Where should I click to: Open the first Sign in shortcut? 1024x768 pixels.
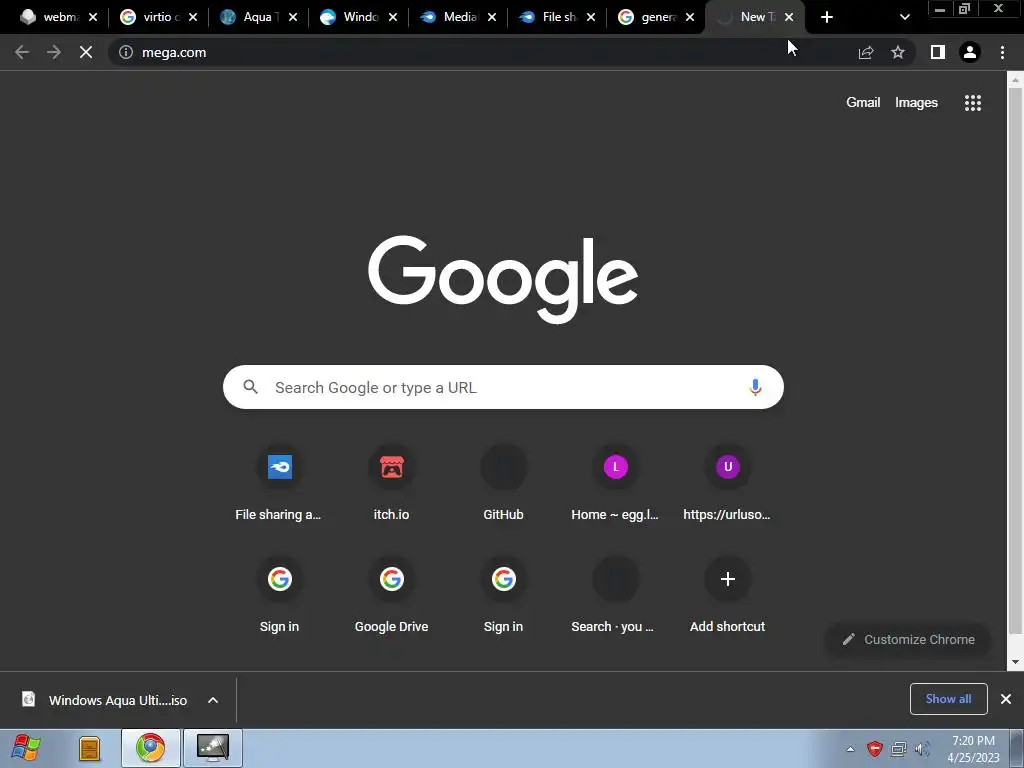coord(279,596)
